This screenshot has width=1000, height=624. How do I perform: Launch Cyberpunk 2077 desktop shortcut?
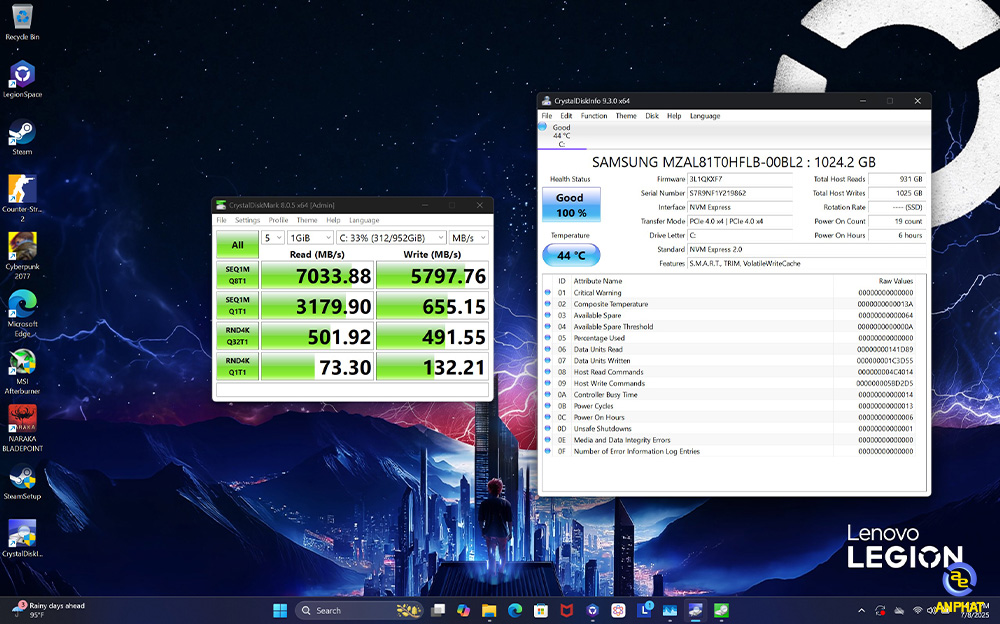[22, 255]
